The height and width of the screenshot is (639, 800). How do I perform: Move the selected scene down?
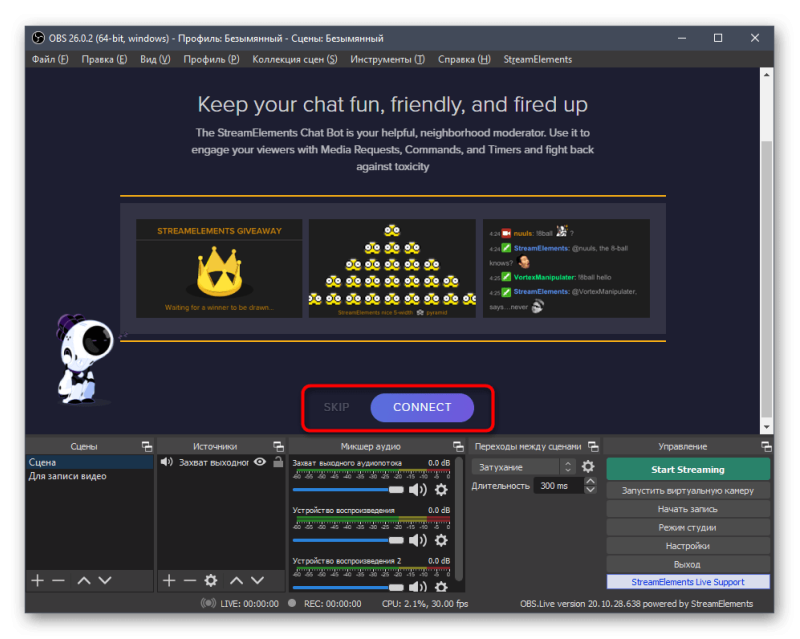click(x=105, y=580)
